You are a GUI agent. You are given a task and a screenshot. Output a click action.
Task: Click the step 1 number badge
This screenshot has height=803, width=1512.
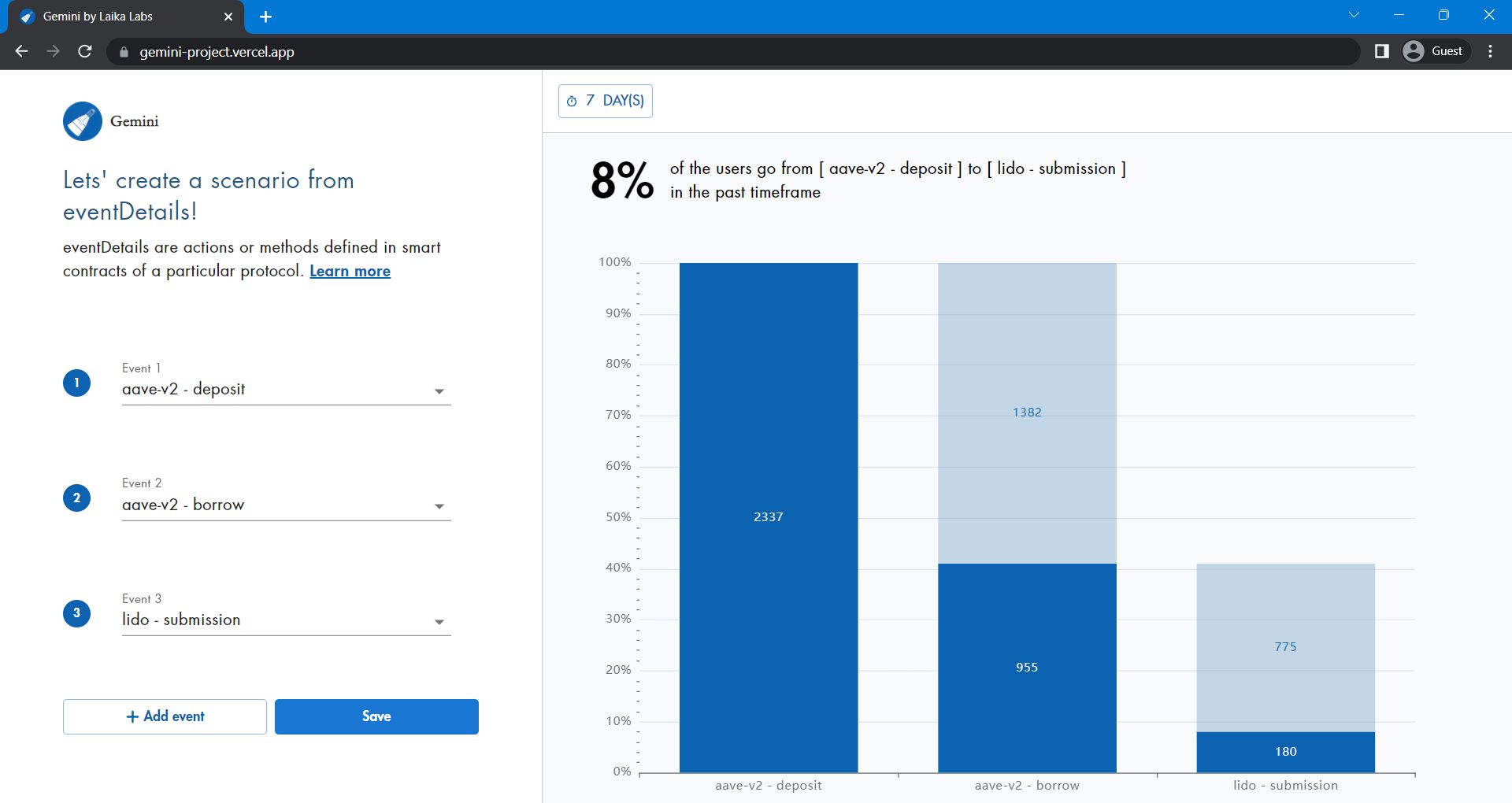76,383
